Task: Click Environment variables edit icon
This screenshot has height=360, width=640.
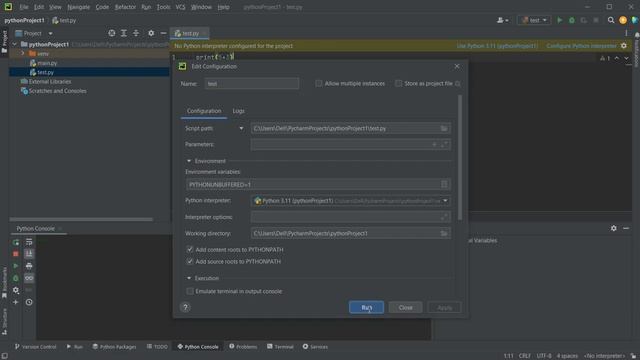Action: pyautogui.click(x=444, y=184)
